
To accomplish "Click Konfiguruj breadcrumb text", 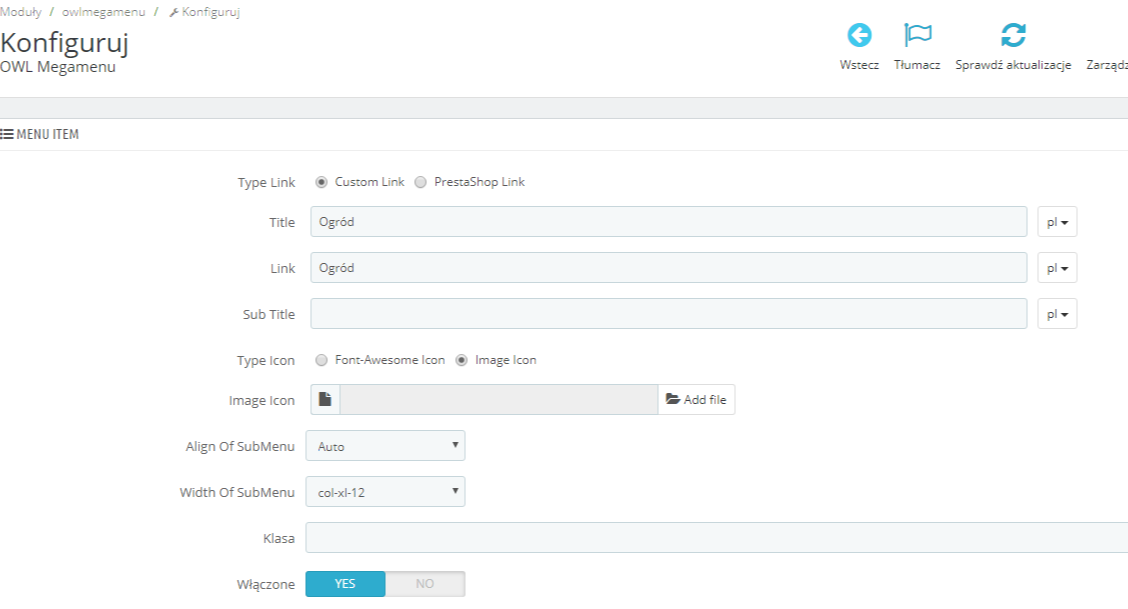I will point(211,12).
